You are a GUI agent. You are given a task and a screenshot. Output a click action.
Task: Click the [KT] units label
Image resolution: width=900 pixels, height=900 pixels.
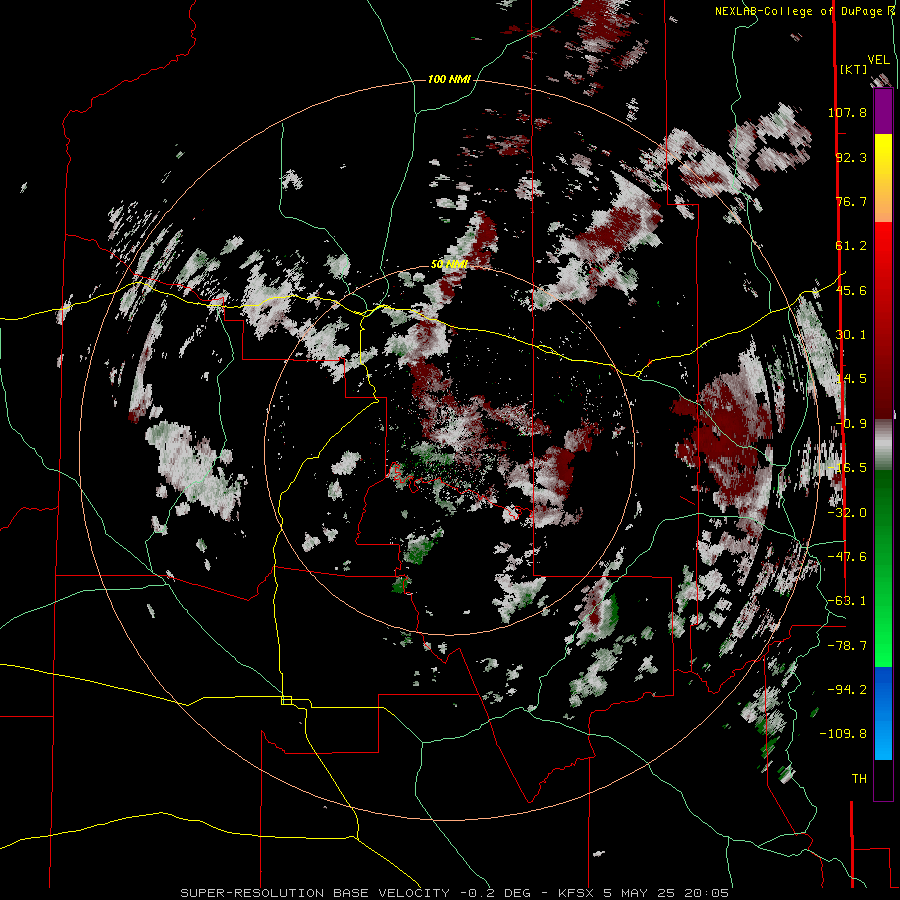pos(854,69)
